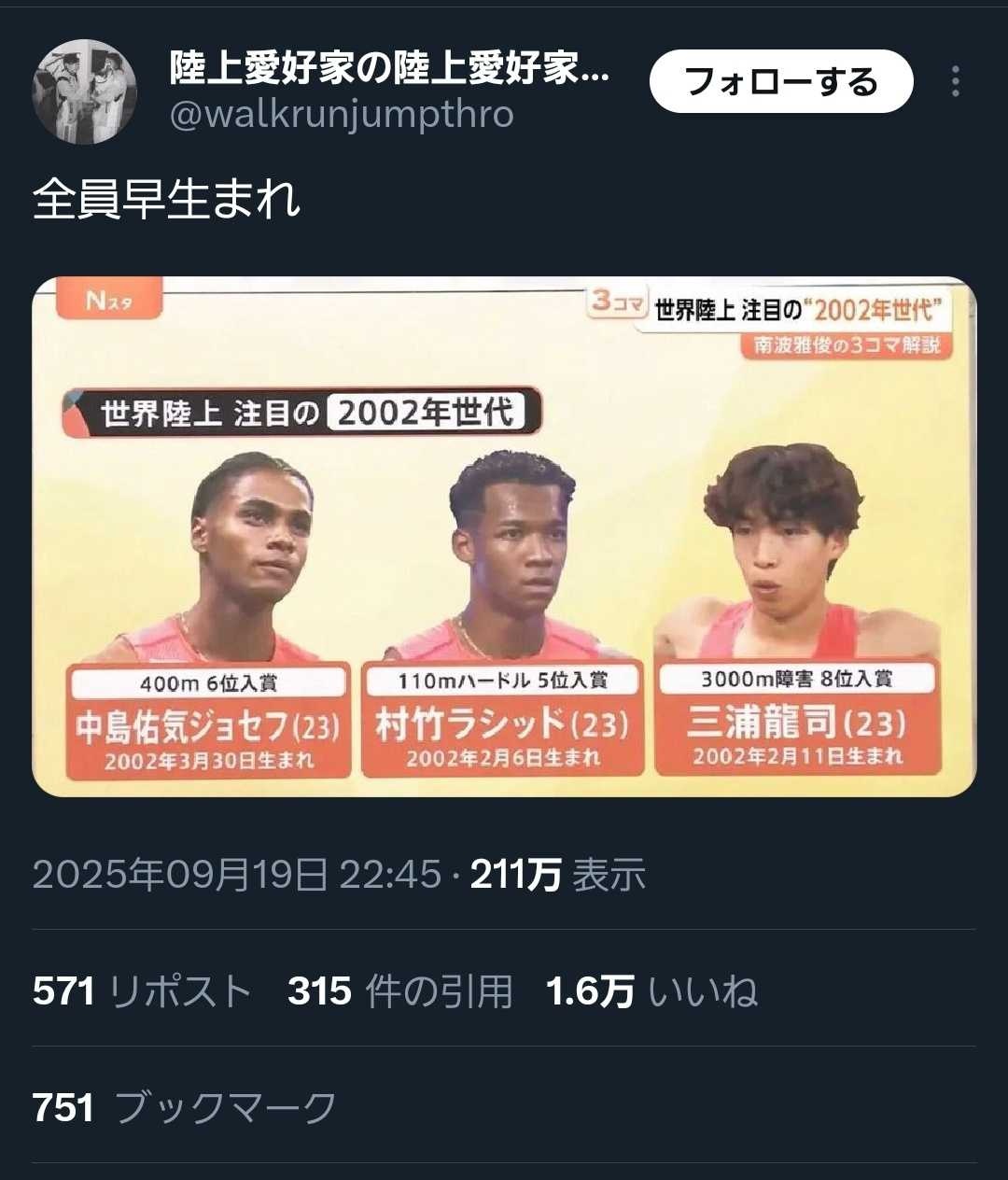
Task: Open the profile avatar of walkrunjumpthro
Action: [x=85, y=91]
